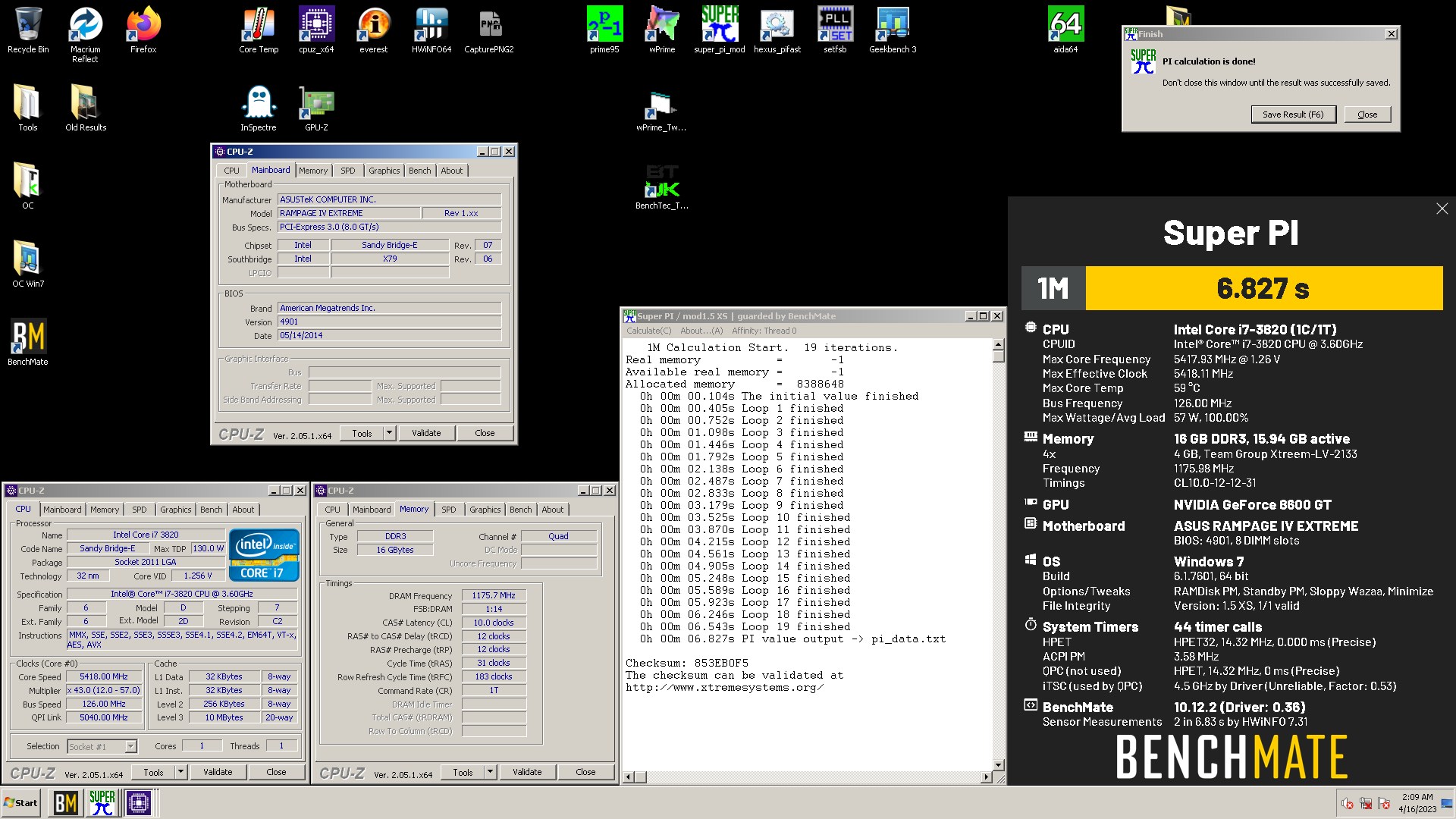The image size is (1456, 819).
Task: Open the CapturePNG2 desktop icon
Action: pos(489,30)
